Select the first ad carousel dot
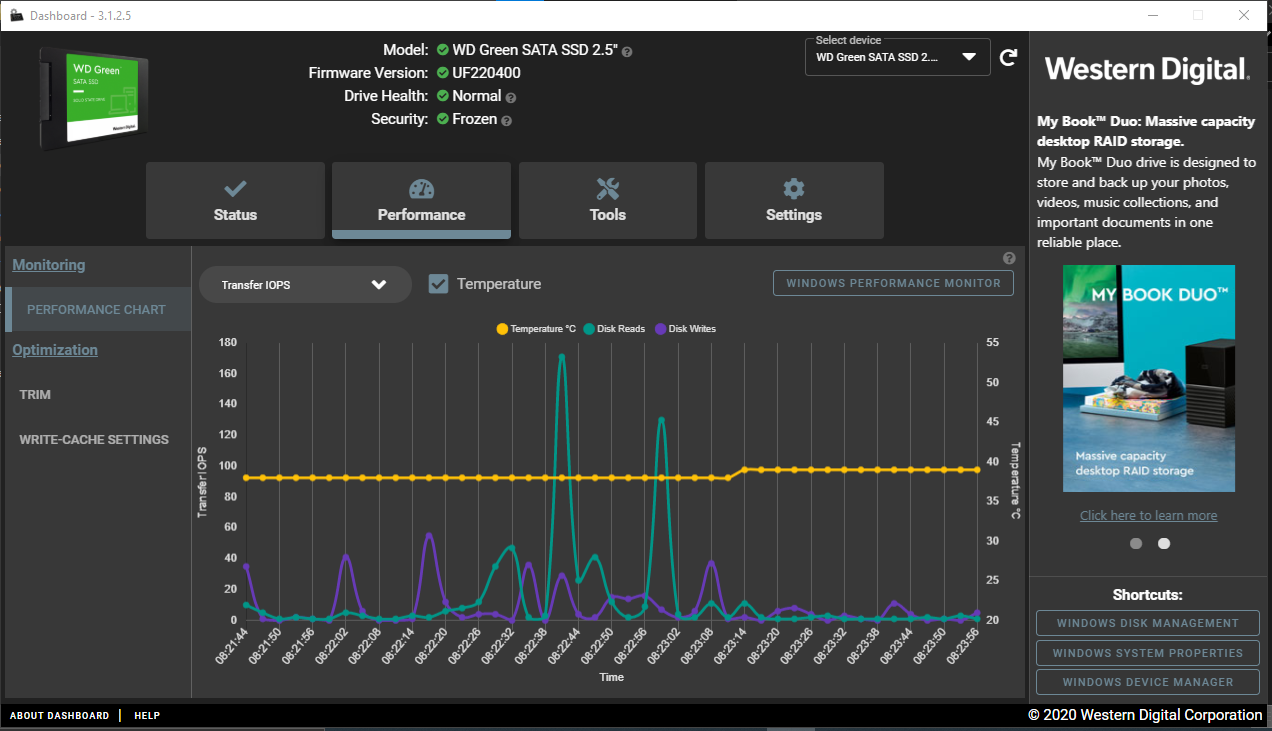 (1136, 544)
